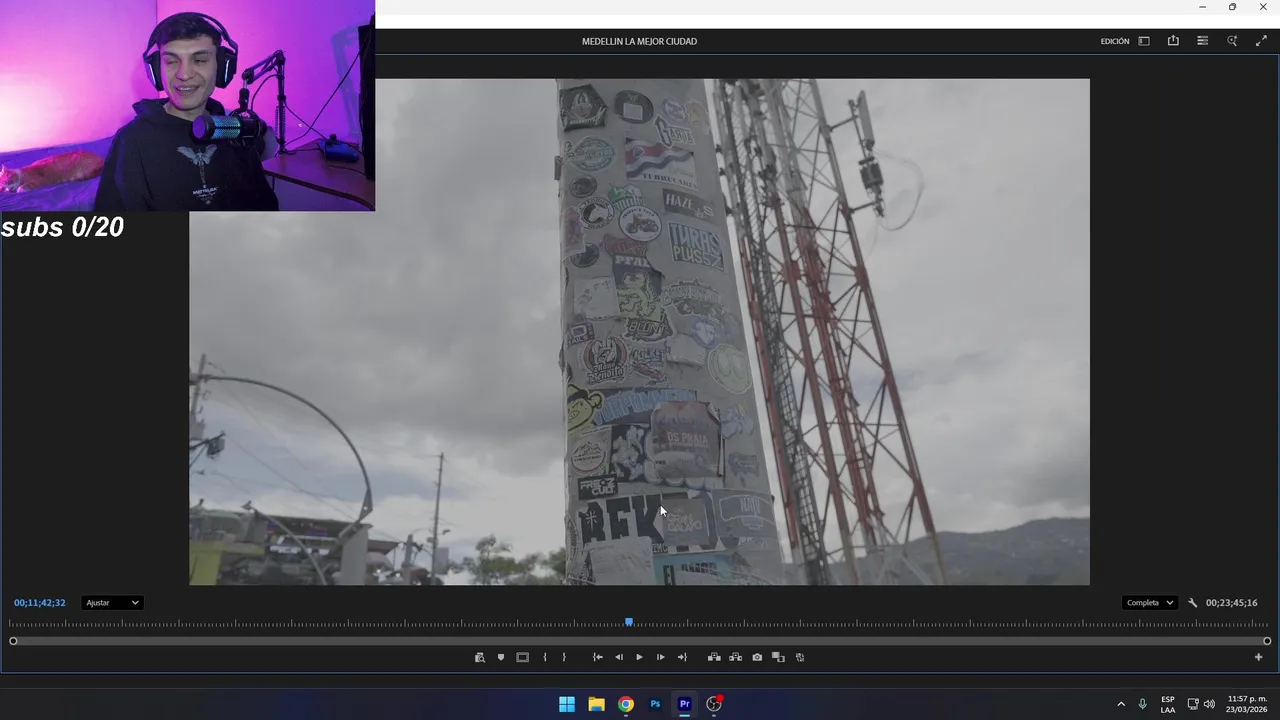Click the magnifier clip icon in transport bar

[x=480, y=657]
